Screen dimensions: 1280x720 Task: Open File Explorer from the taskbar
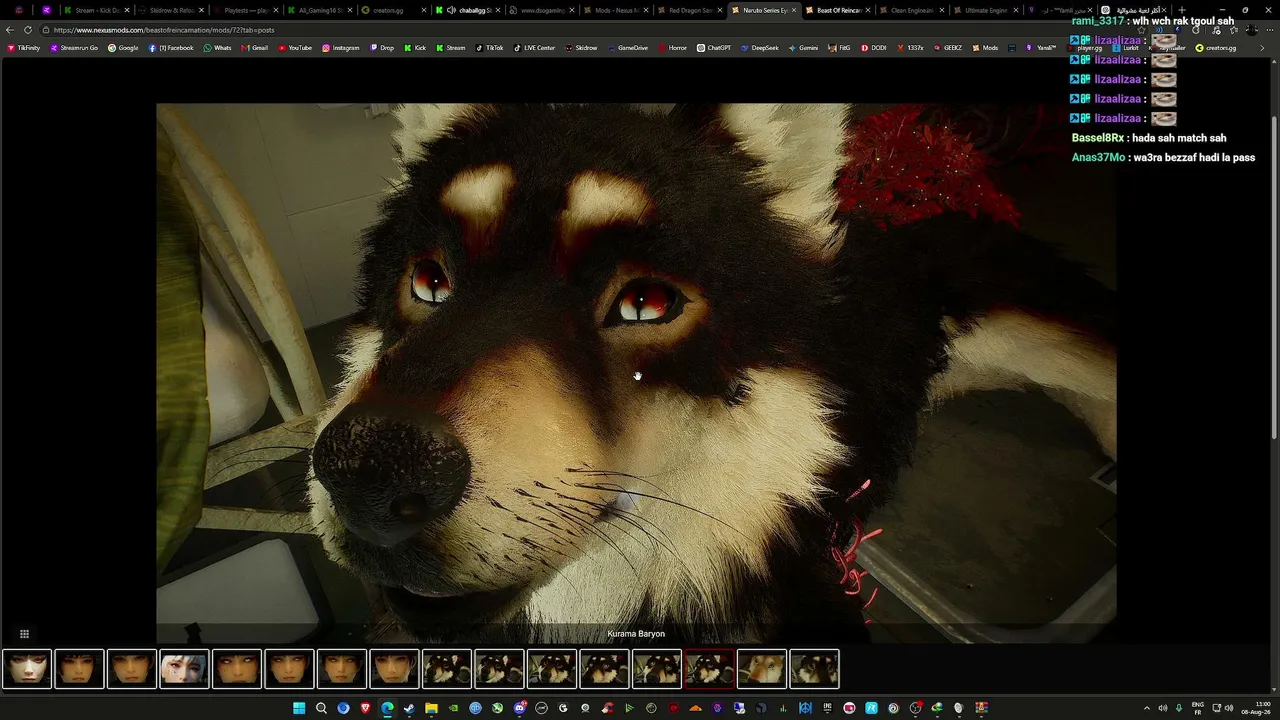pyautogui.click(x=431, y=708)
